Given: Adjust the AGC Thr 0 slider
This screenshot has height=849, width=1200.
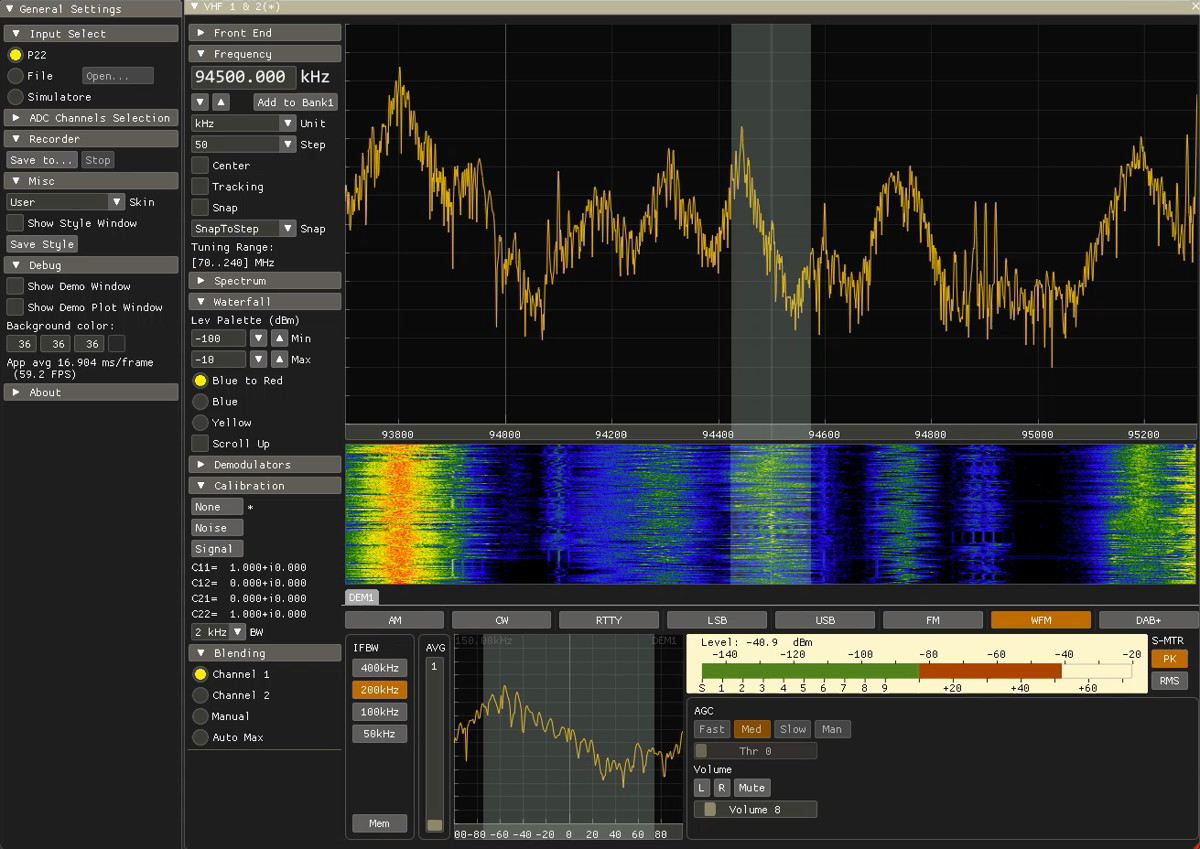Looking at the screenshot, I should coord(755,751).
